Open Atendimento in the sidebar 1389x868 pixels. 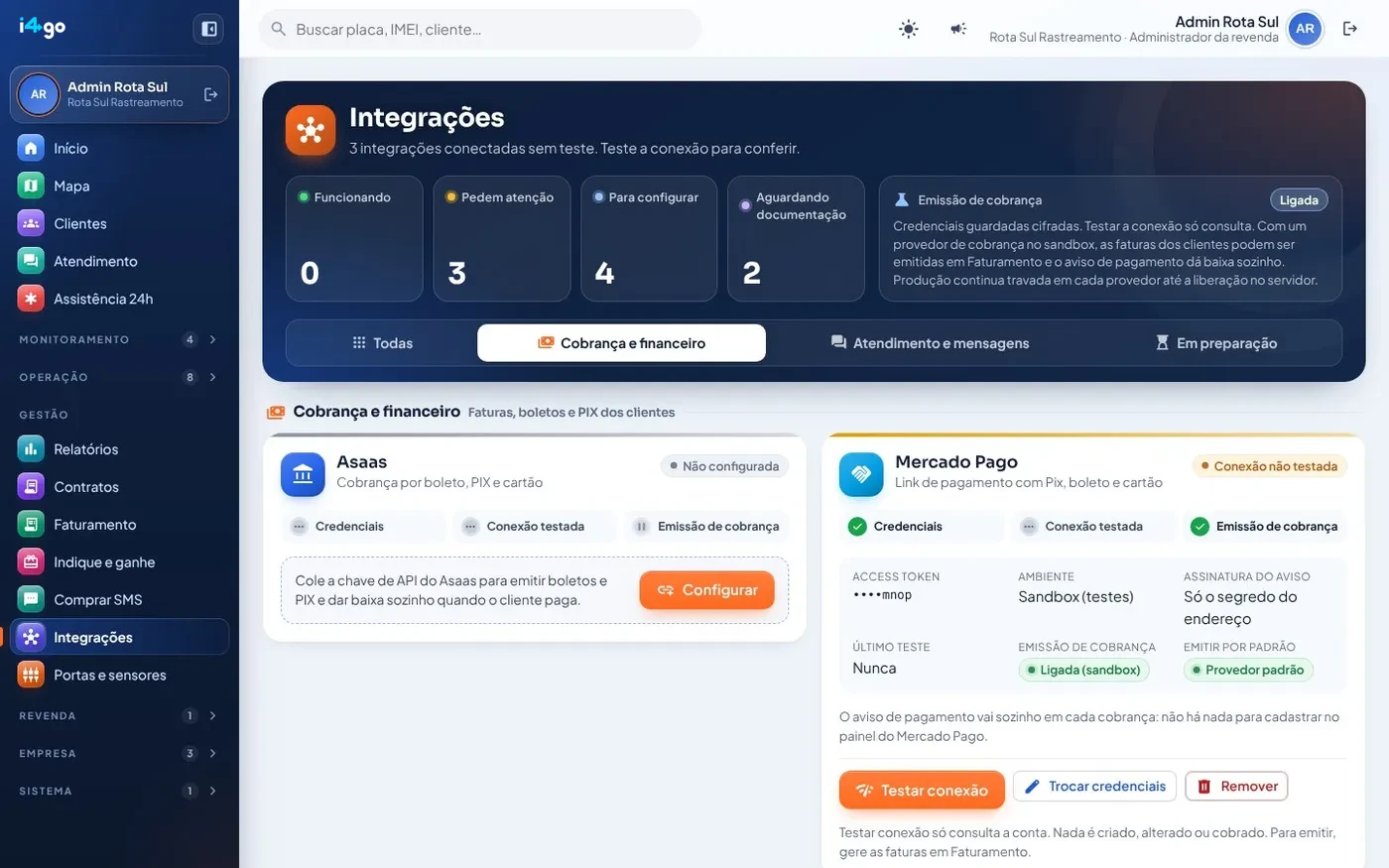120,261
